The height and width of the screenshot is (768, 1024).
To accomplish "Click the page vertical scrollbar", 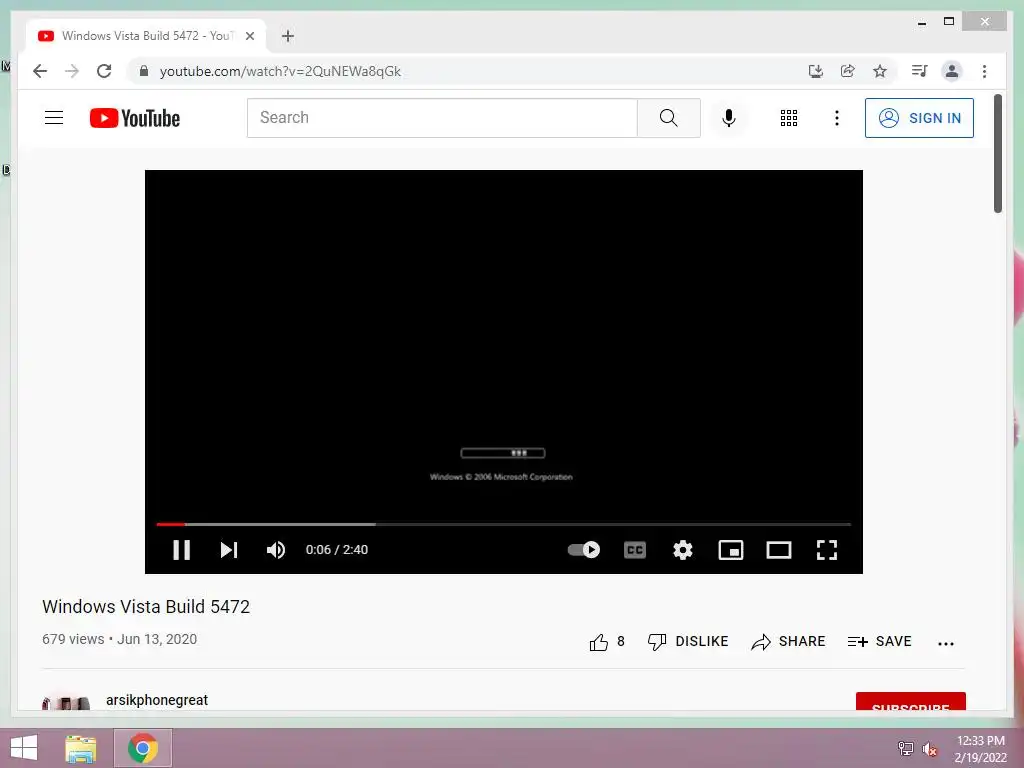I will pos(998,153).
